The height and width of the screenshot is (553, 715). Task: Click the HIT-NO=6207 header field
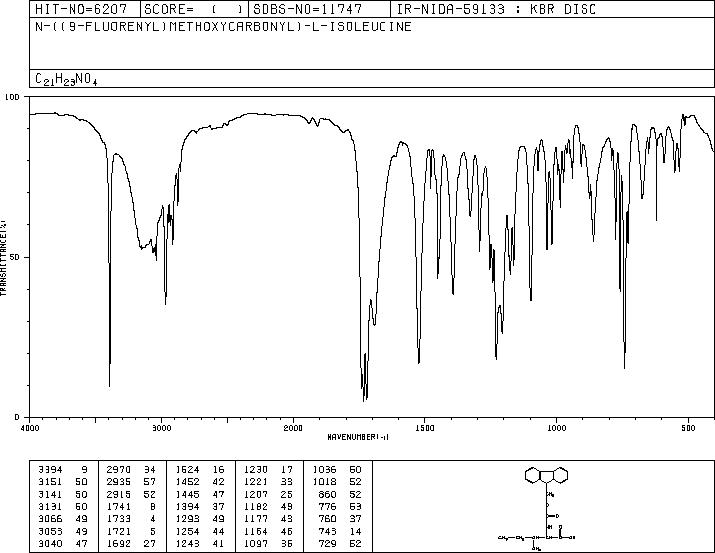(x=86, y=9)
